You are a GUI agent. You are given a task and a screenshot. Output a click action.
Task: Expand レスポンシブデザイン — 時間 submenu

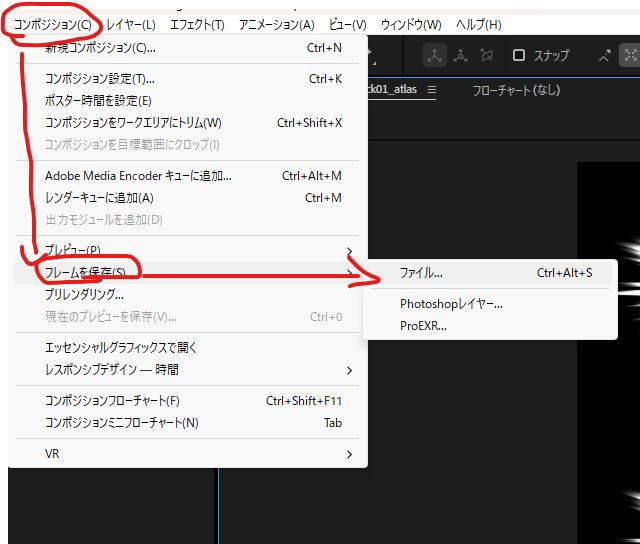[349, 370]
